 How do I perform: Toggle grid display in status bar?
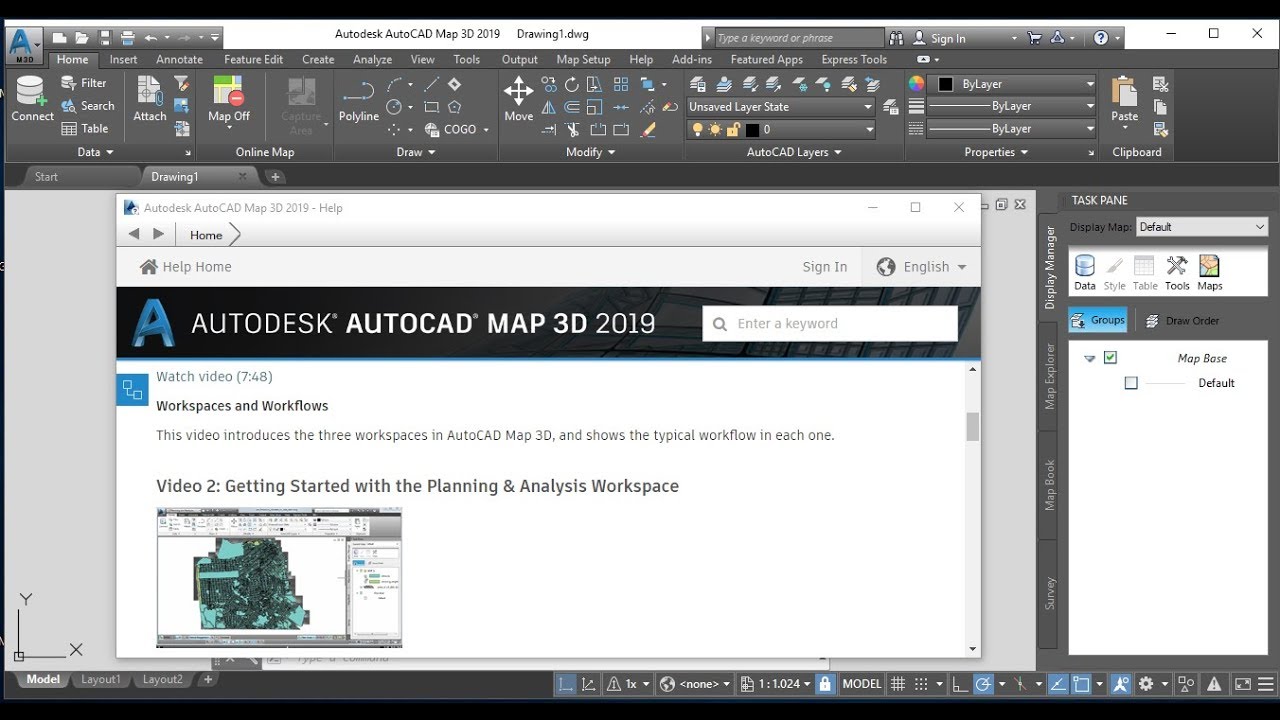click(x=897, y=684)
